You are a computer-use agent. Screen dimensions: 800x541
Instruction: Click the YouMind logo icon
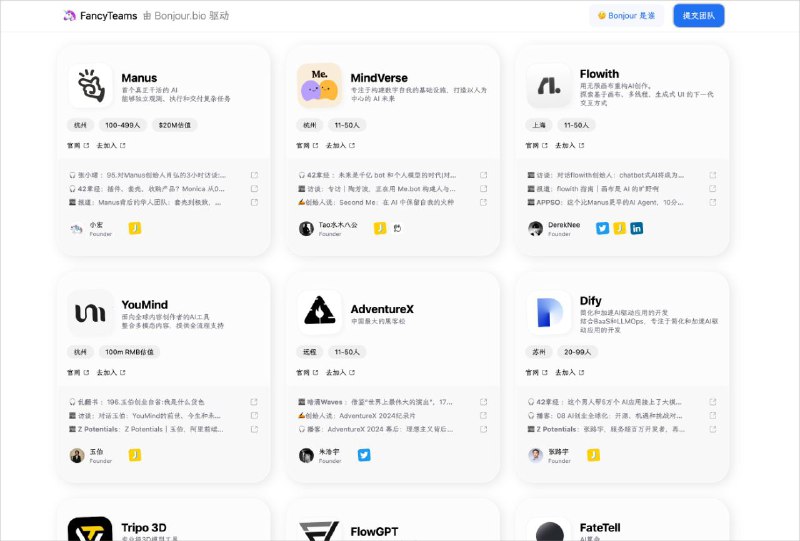[90, 312]
